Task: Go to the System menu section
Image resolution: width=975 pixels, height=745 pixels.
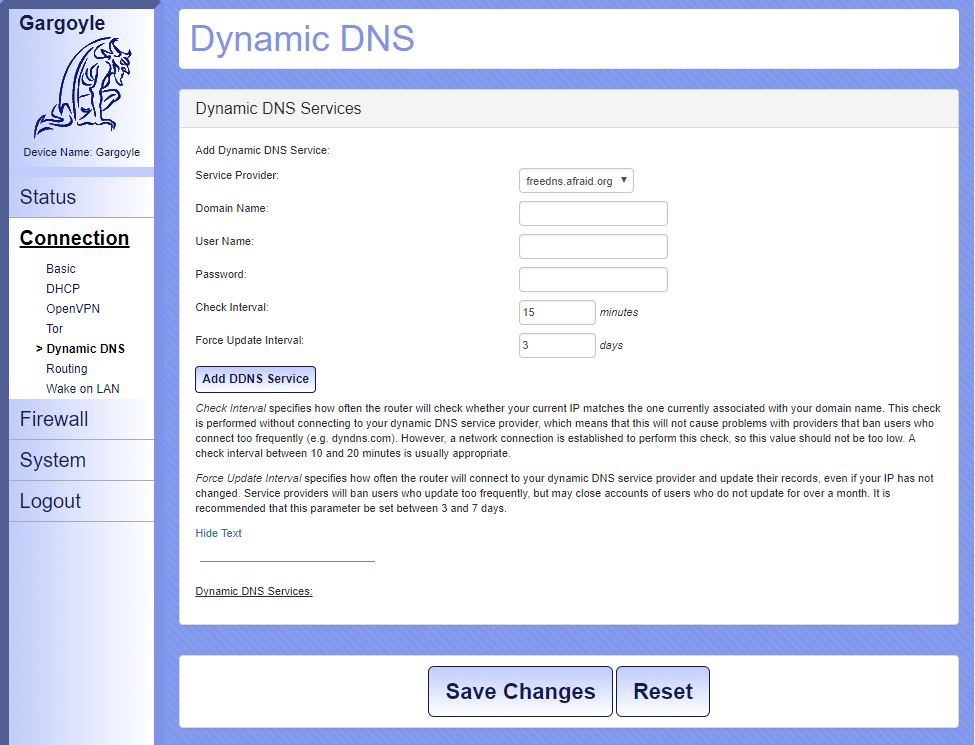Action: [52, 460]
